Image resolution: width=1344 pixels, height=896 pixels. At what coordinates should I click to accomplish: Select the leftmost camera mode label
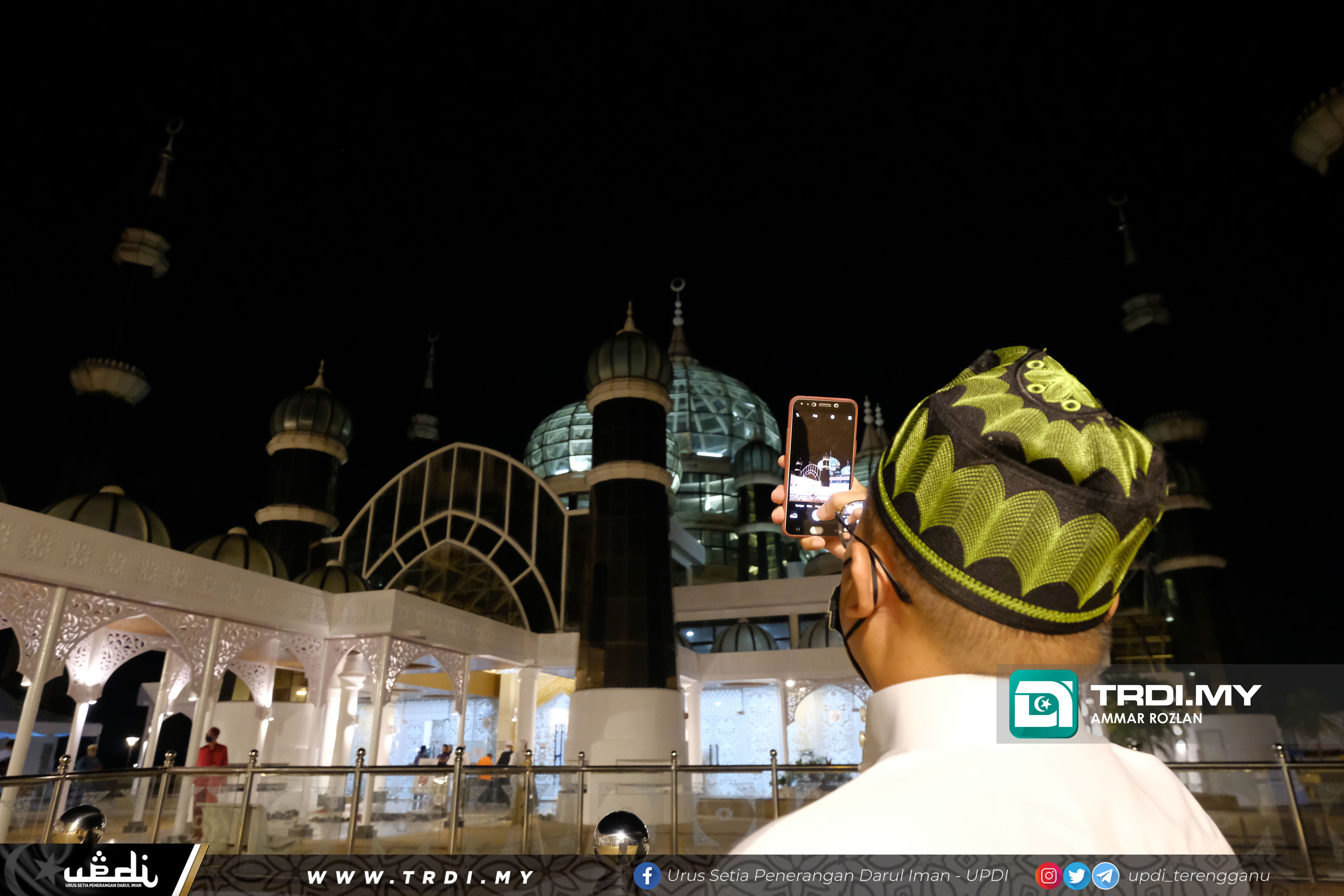tap(799, 506)
